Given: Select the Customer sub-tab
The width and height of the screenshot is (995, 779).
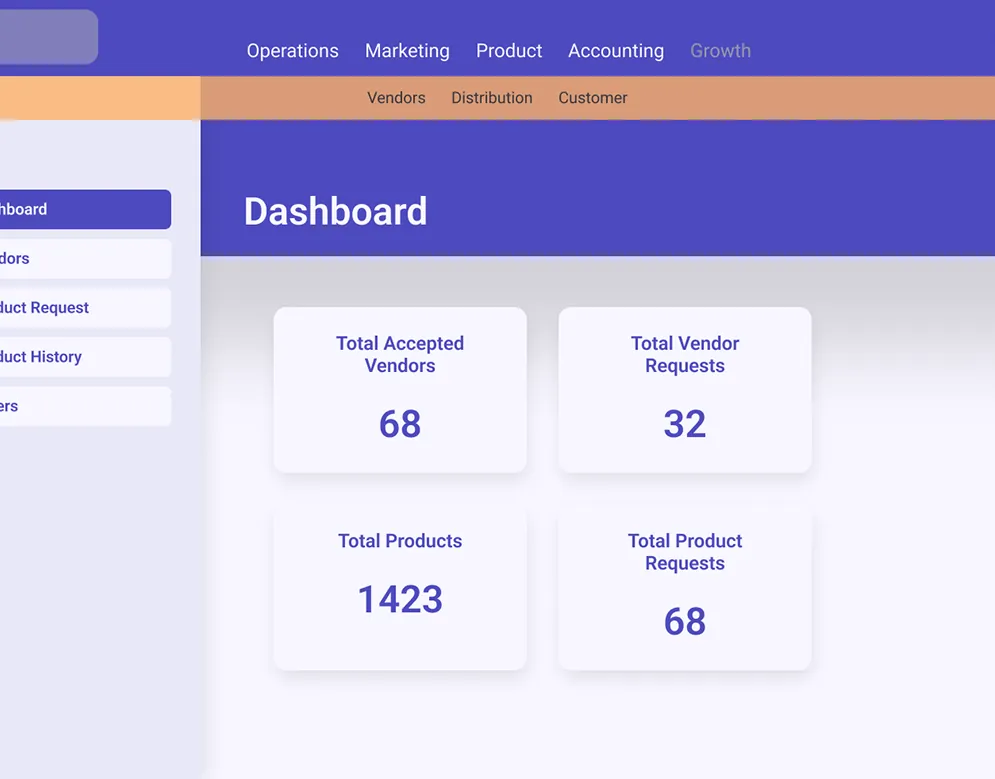Looking at the screenshot, I should (593, 98).
